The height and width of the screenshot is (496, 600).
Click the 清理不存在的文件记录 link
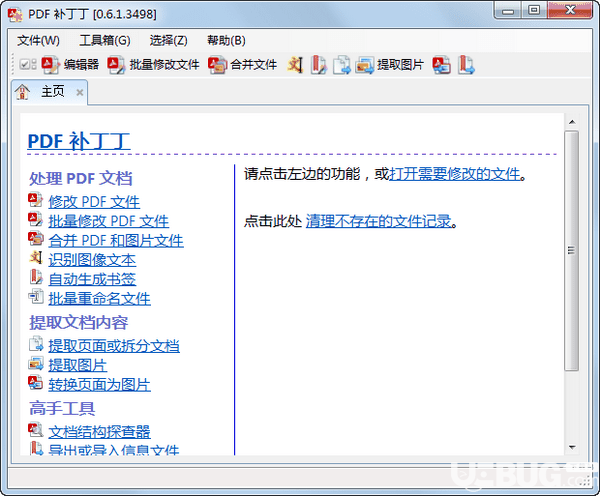click(378, 221)
